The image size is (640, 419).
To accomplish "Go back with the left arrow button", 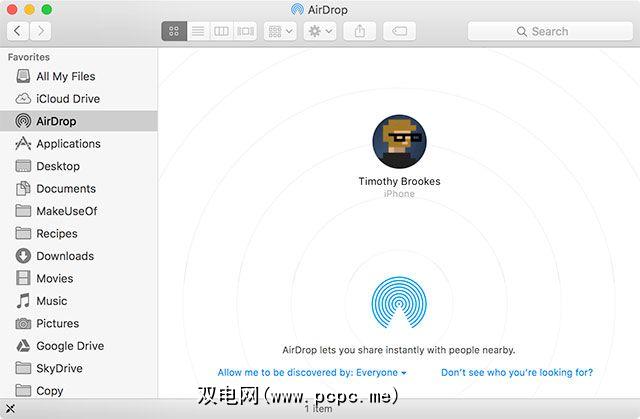I will (18, 31).
